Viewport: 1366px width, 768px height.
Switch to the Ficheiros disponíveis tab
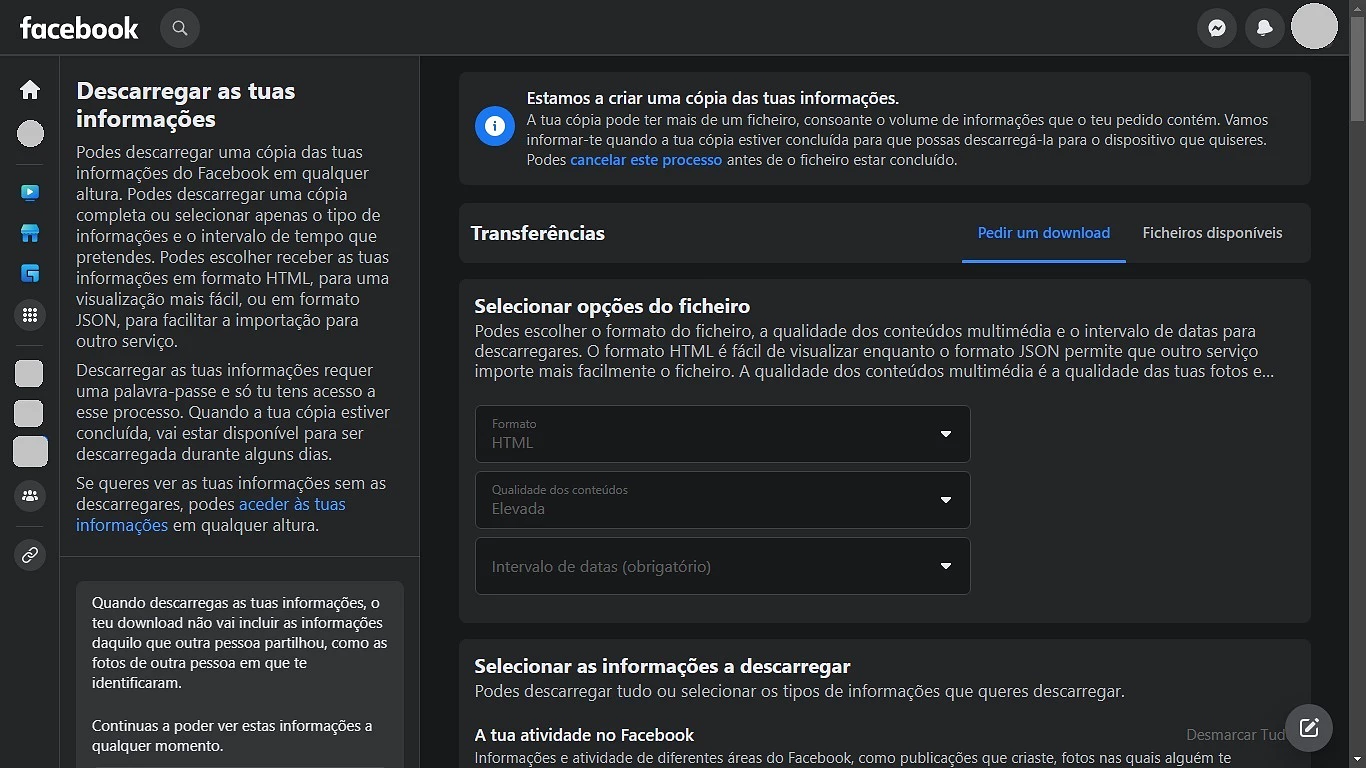(1212, 233)
